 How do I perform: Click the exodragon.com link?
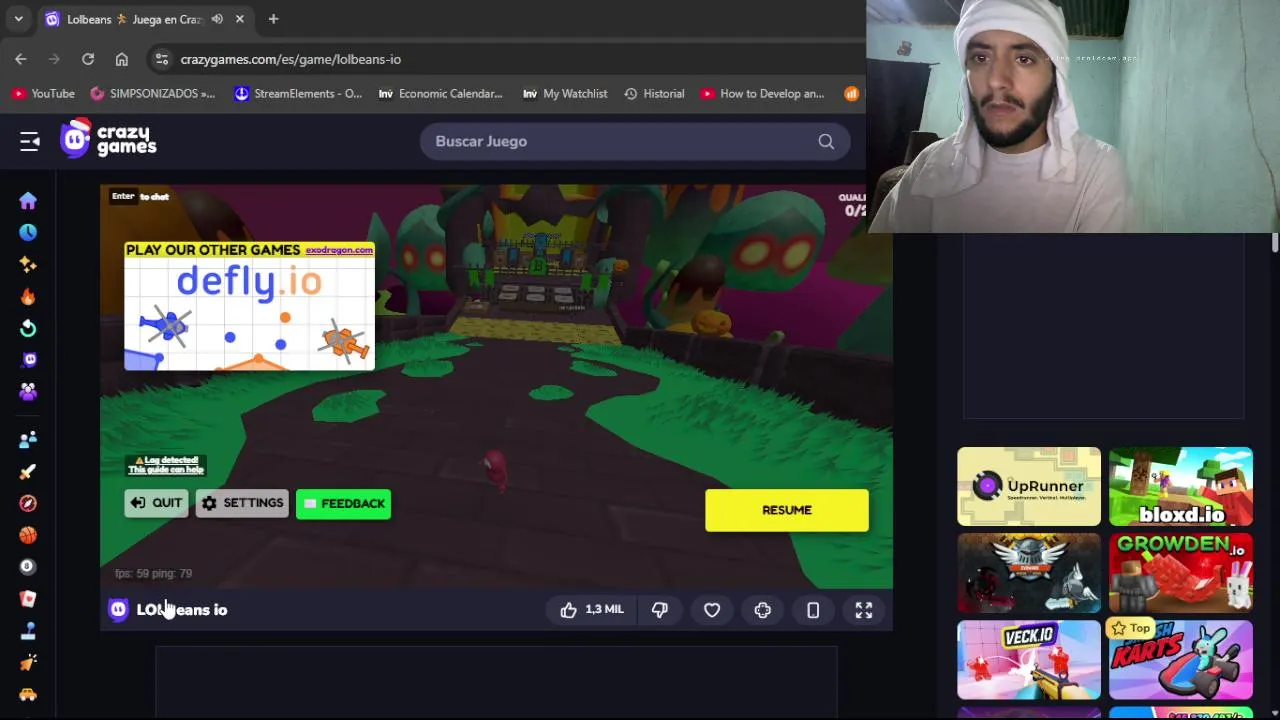339,250
